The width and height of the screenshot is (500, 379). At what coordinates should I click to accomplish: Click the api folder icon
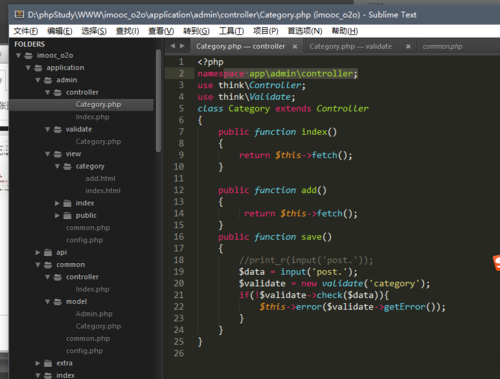[48, 252]
